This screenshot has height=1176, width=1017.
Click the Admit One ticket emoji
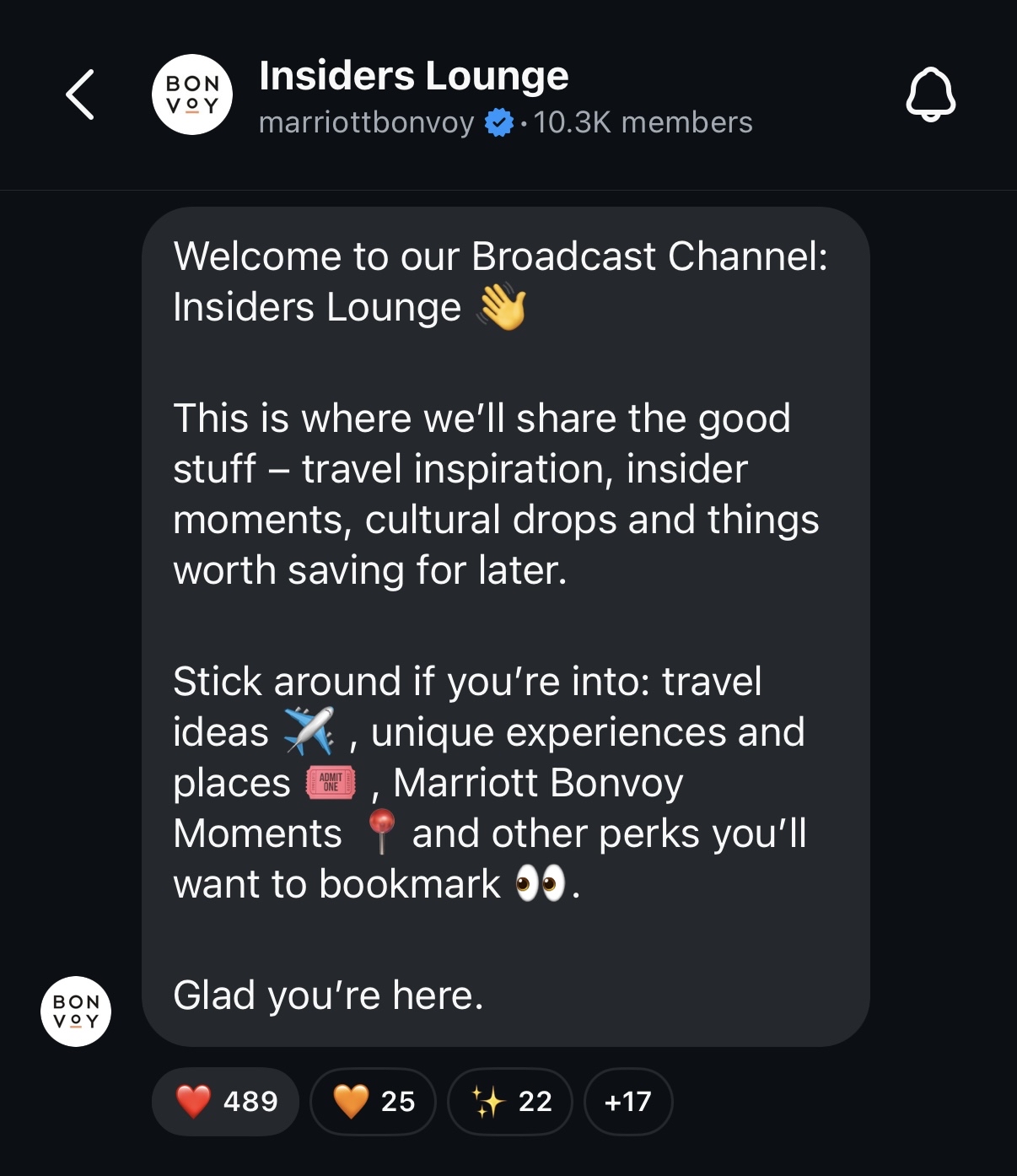(331, 782)
